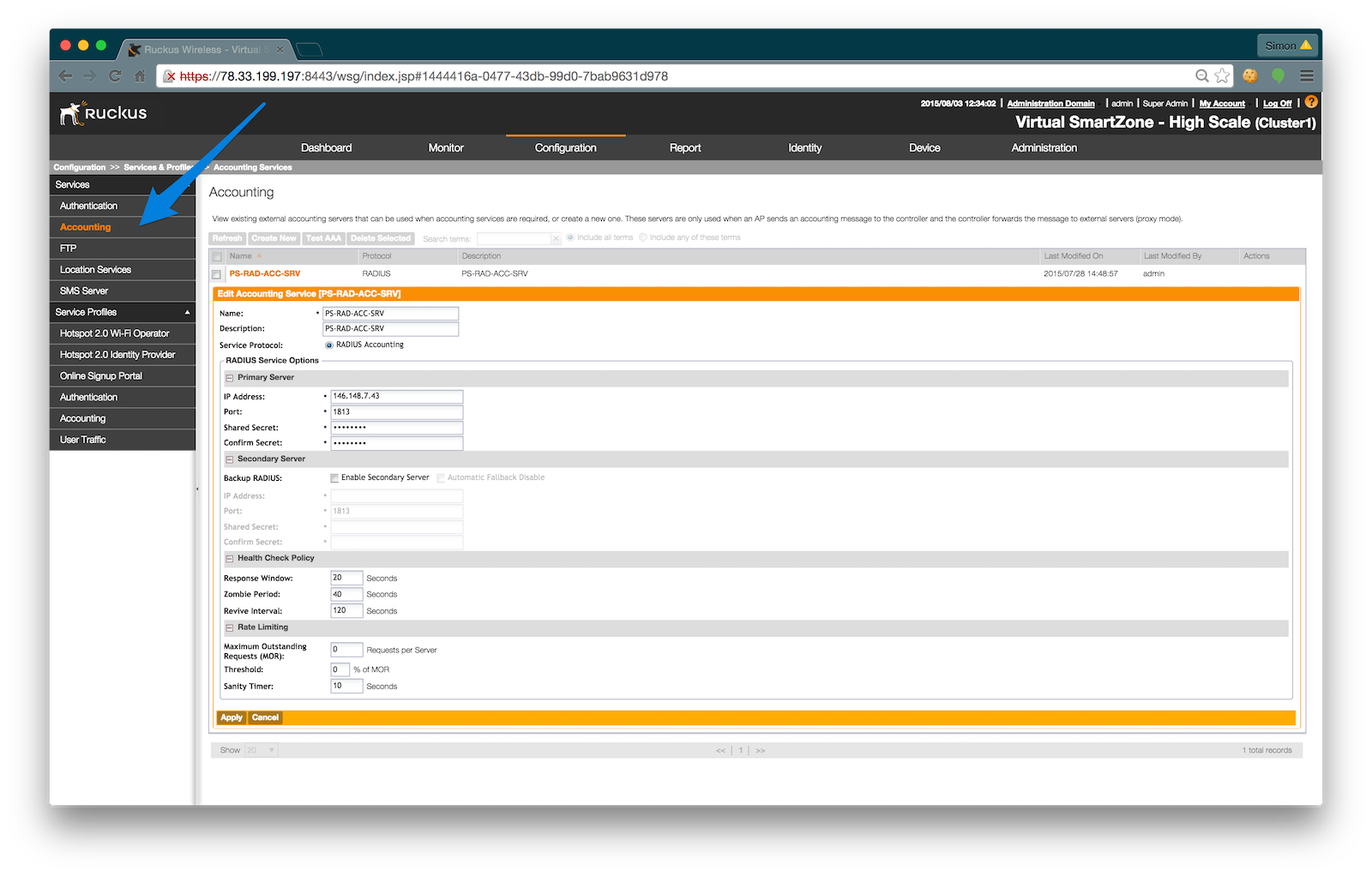The height and width of the screenshot is (876, 1372).
Task: Click the zoom magnifier icon in address bar
Action: tap(1202, 75)
